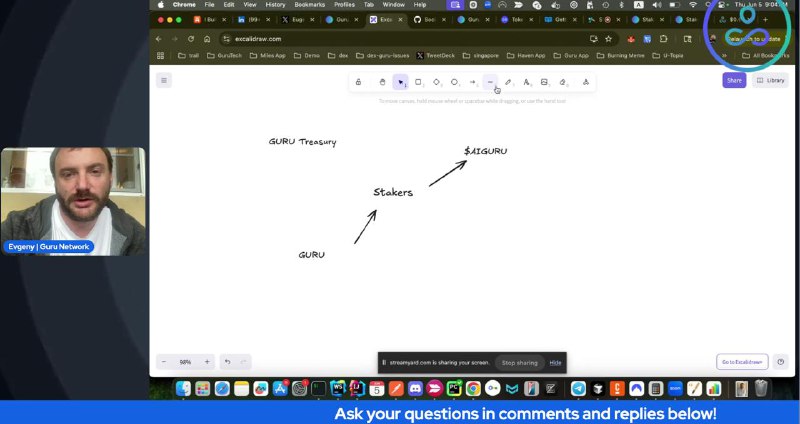Open the dex-guru-issues bookmarks folder
The width and height of the screenshot is (800, 424).
point(383,56)
